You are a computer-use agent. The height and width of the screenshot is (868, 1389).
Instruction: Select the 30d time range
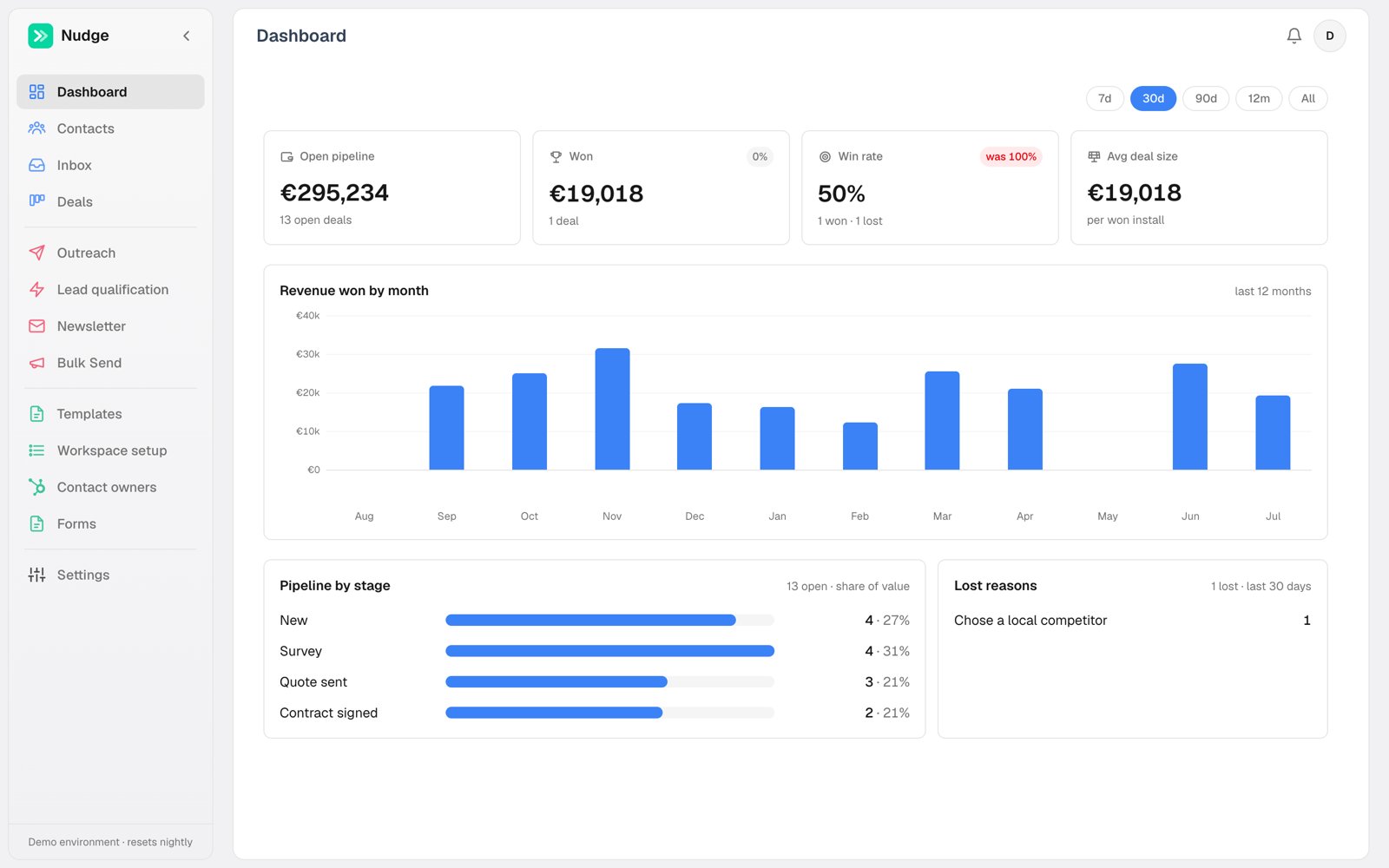click(x=1153, y=98)
